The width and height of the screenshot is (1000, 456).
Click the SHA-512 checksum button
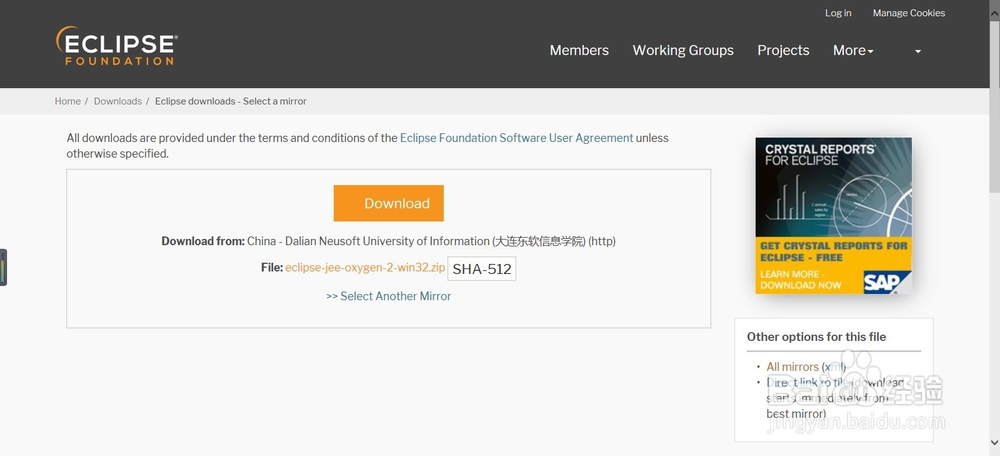[x=482, y=268]
